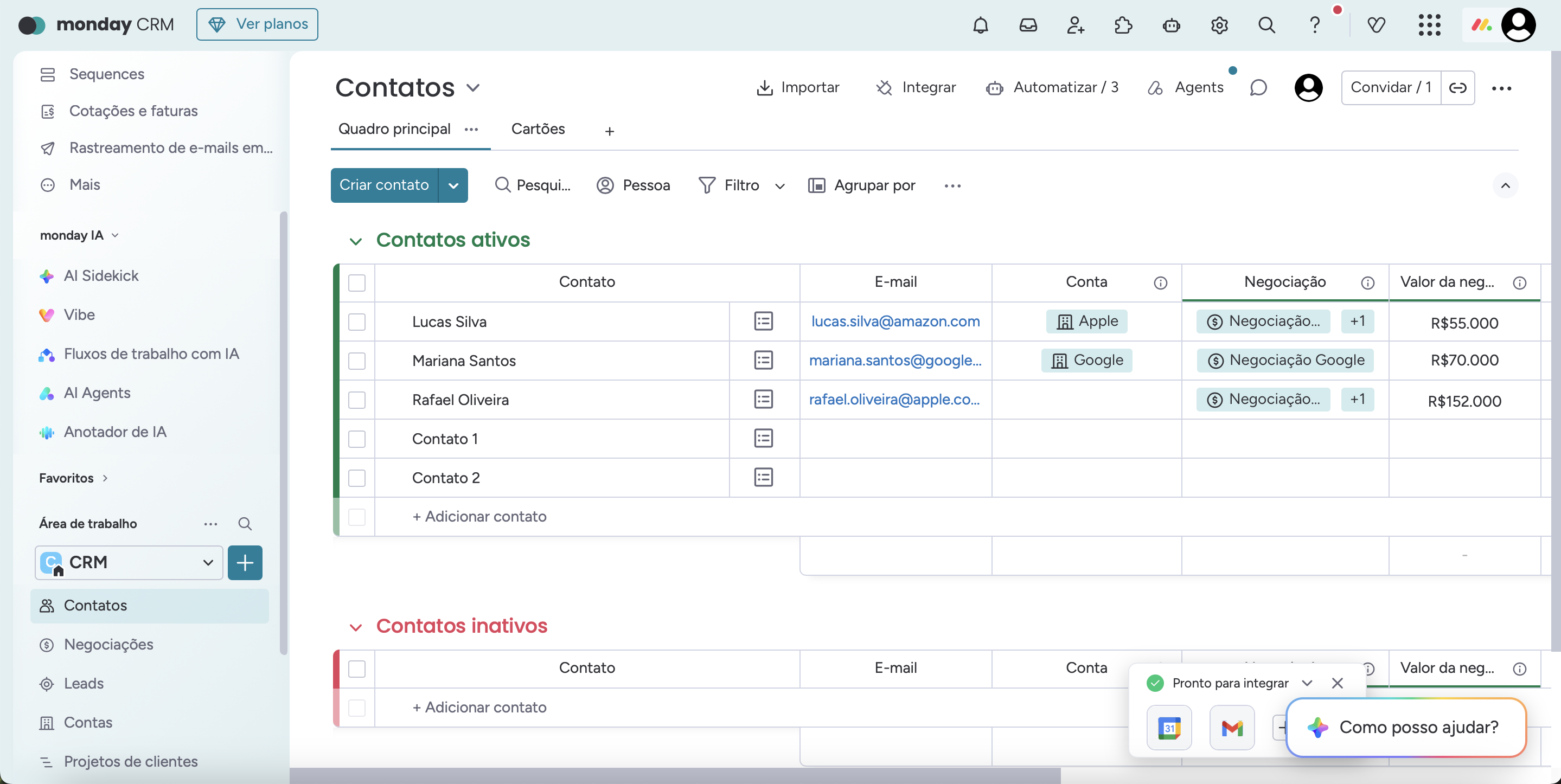Click the Conta column info icon
Image resolution: width=1561 pixels, height=784 pixels.
[1161, 282]
